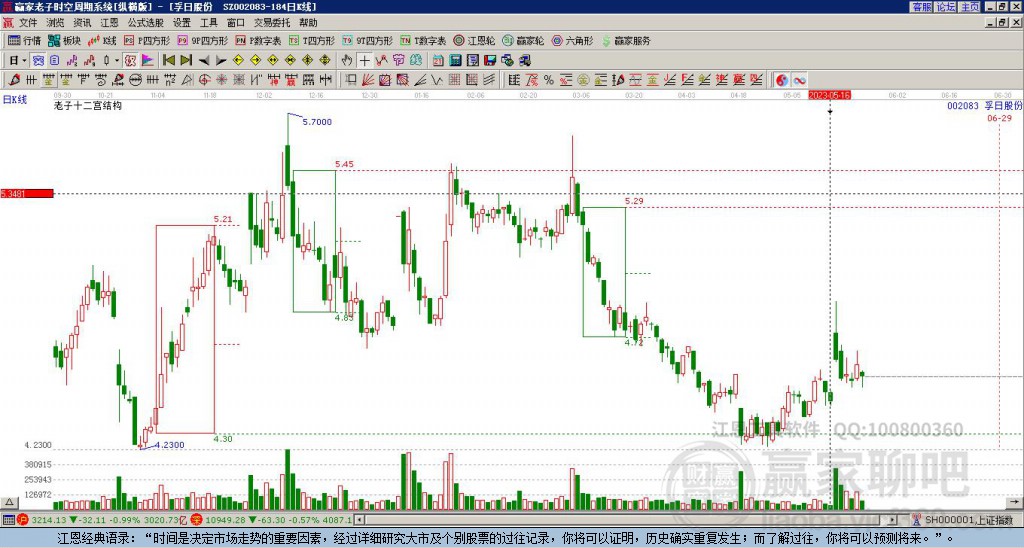Open the 交易委托 menu
Screen dimensions: 1024x548
(x=272, y=23)
